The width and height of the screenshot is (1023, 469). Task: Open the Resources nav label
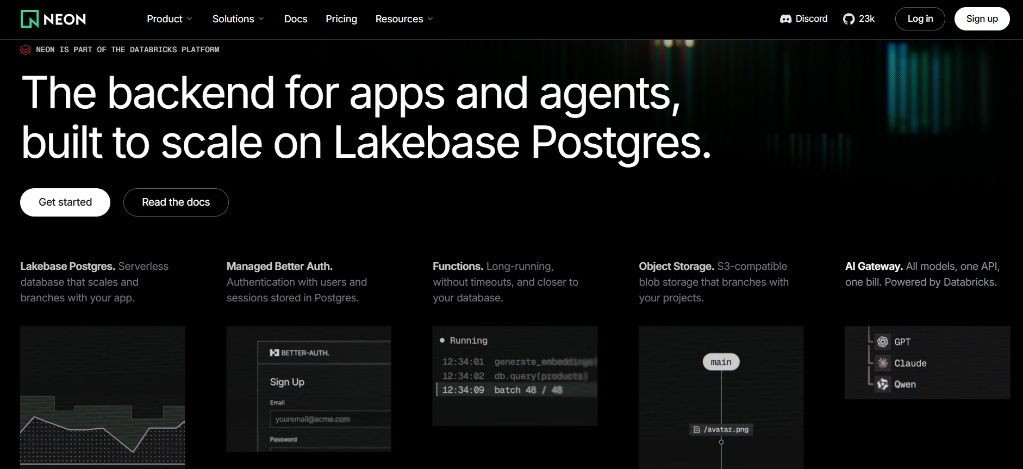pos(399,19)
